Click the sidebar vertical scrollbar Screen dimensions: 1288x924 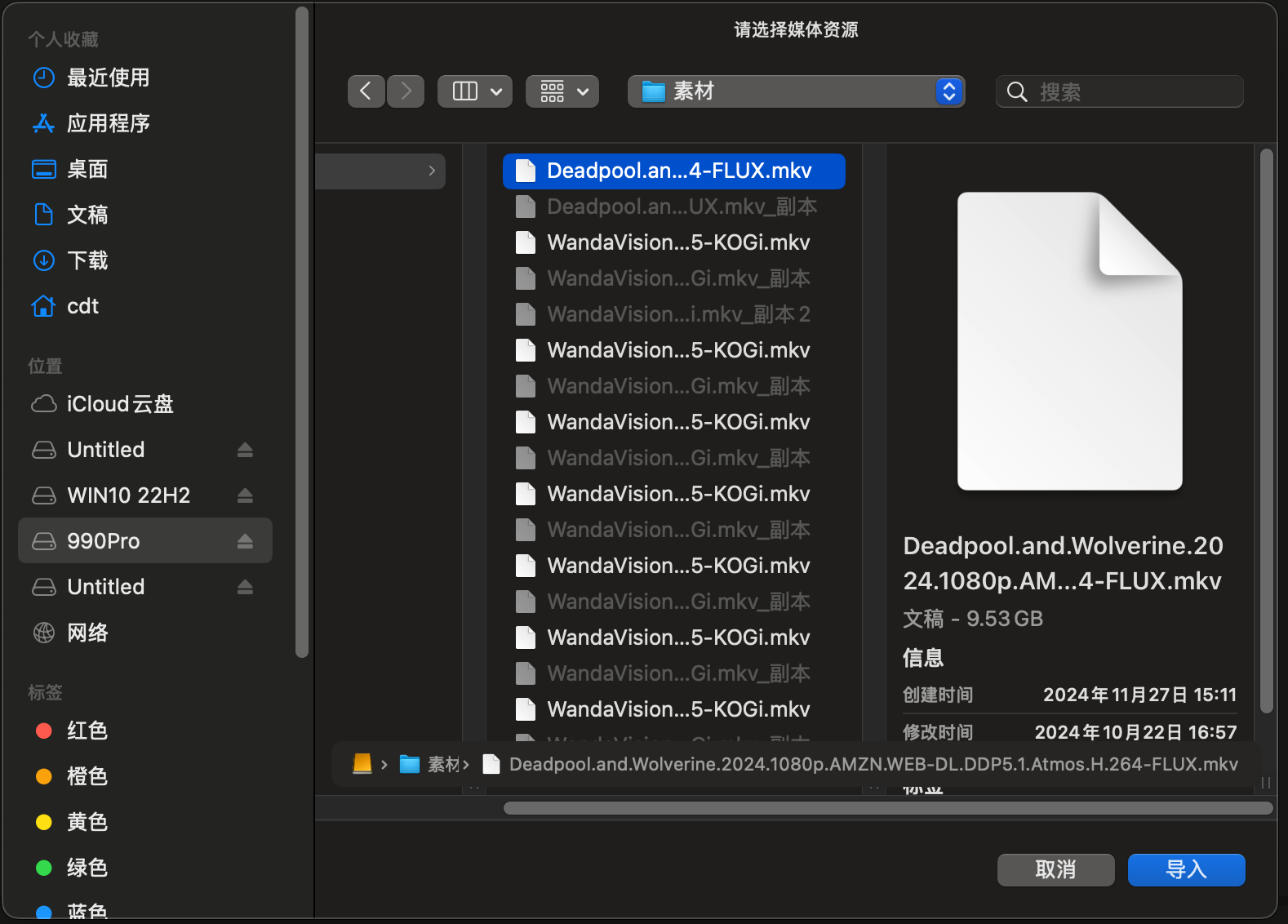(x=302, y=331)
